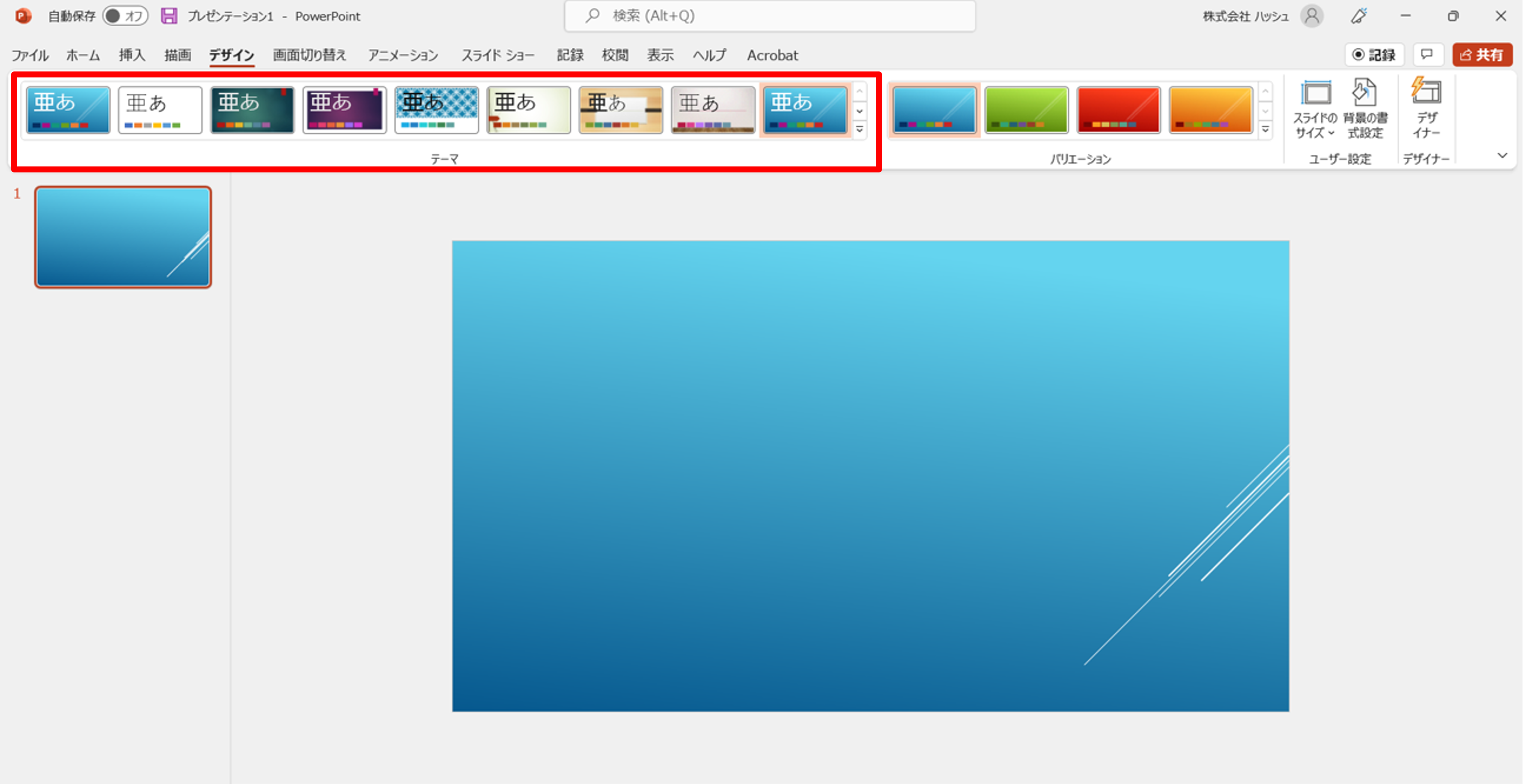The width and height of the screenshot is (1524, 784).
Task: Click the purple save icon
Action: [169, 16]
